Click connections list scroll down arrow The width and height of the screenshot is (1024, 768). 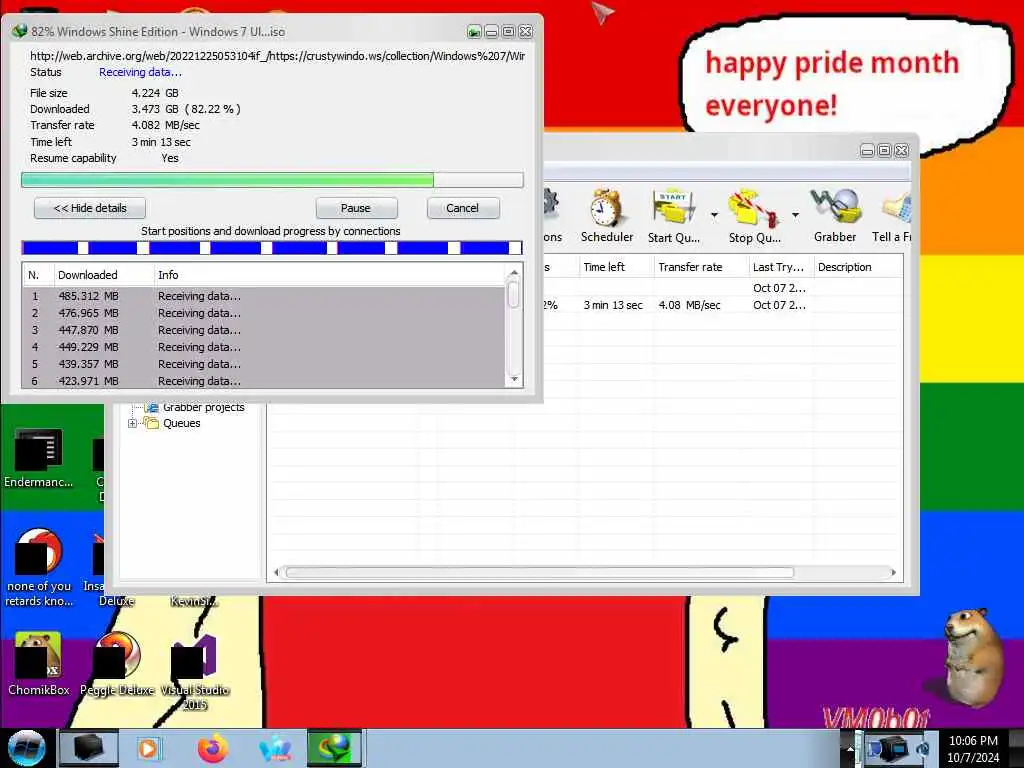[514, 379]
